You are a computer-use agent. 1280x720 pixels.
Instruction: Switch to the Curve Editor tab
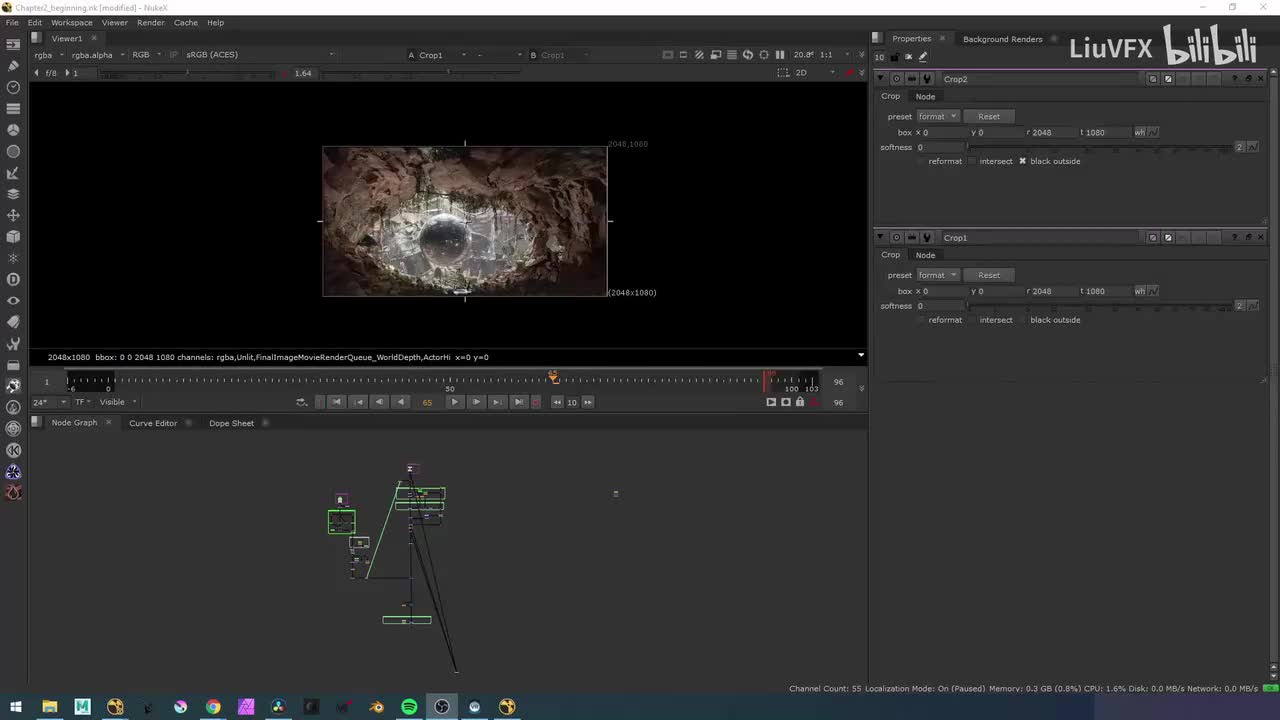pos(153,423)
